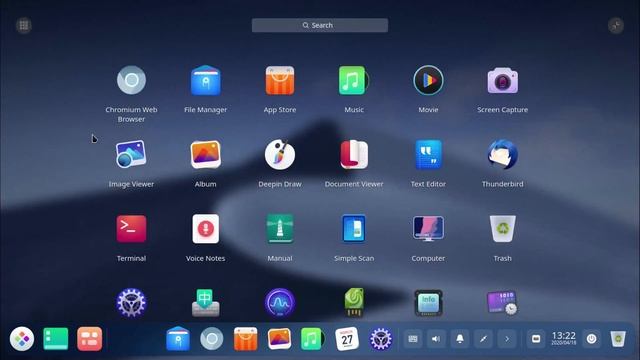Open the Text Editor app
The height and width of the screenshot is (360, 640).
428,154
